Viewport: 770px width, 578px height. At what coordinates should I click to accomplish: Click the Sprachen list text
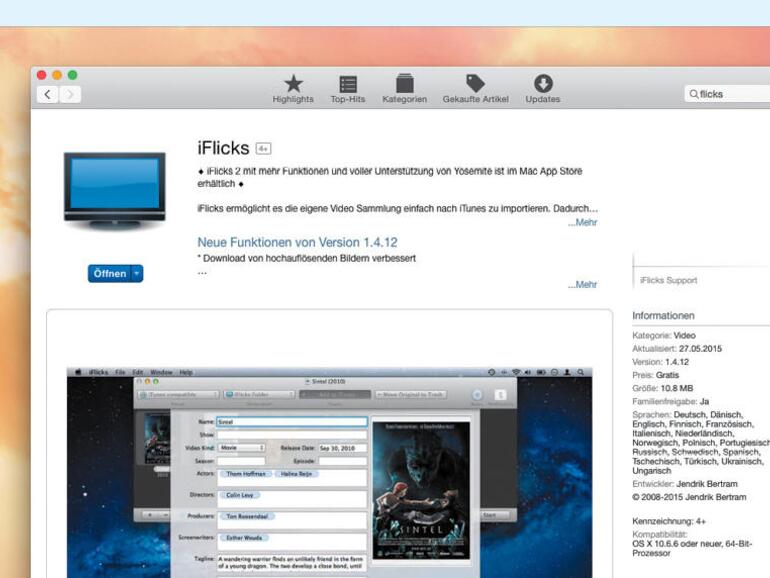701,442
